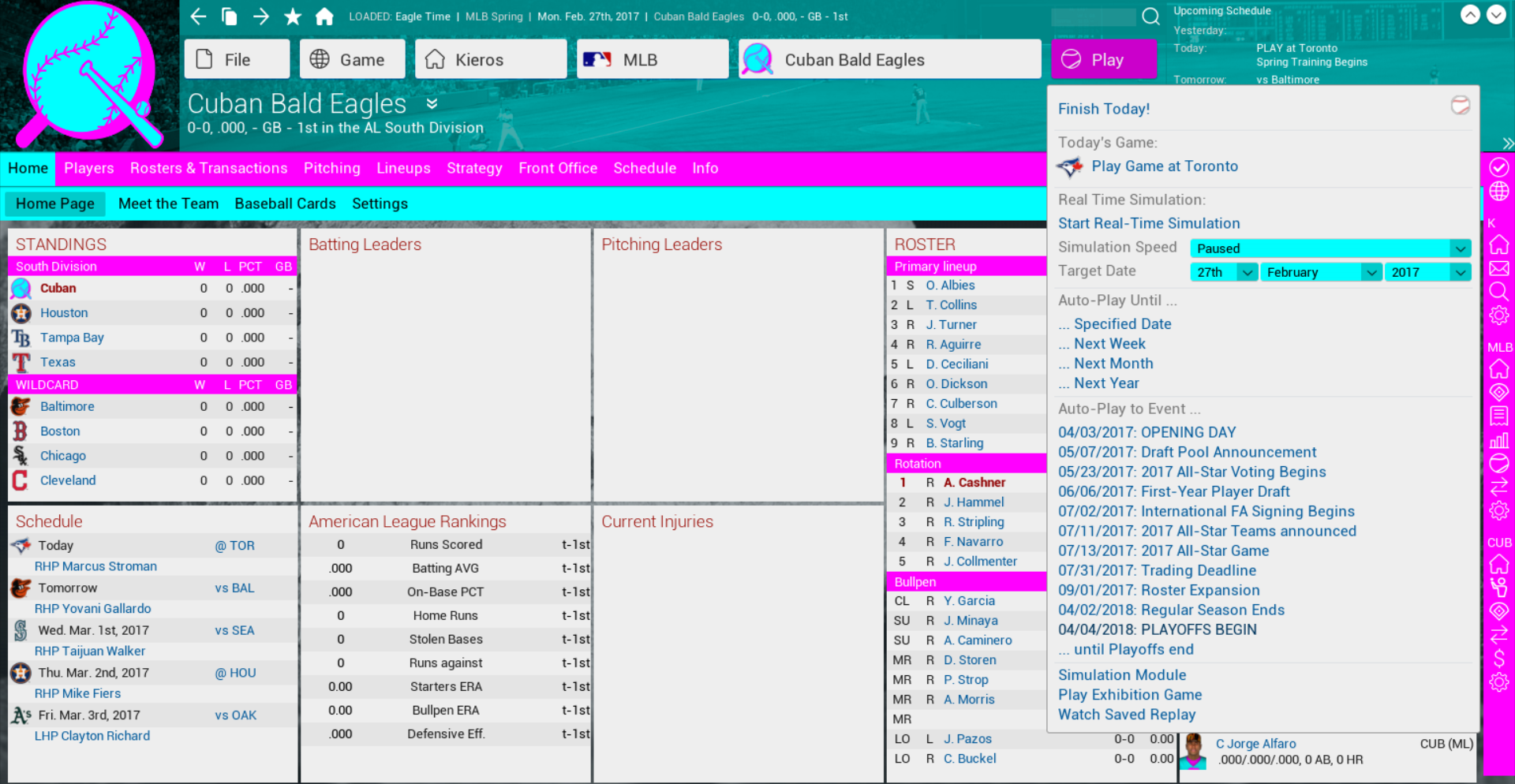Click the diamond icon under CUB in sidebar
Image resolution: width=1515 pixels, height=784 pixels.
[x=1498, y=611]
